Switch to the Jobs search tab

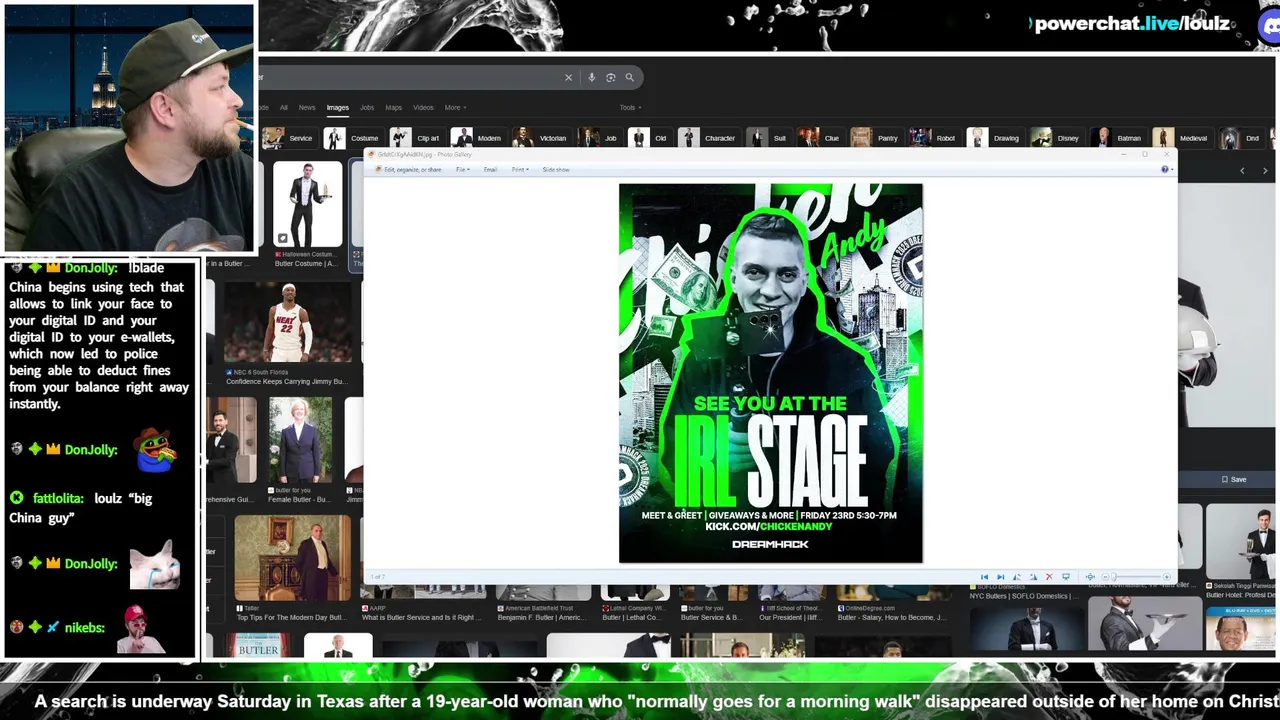pyautogui.click(x=367, y=107)
